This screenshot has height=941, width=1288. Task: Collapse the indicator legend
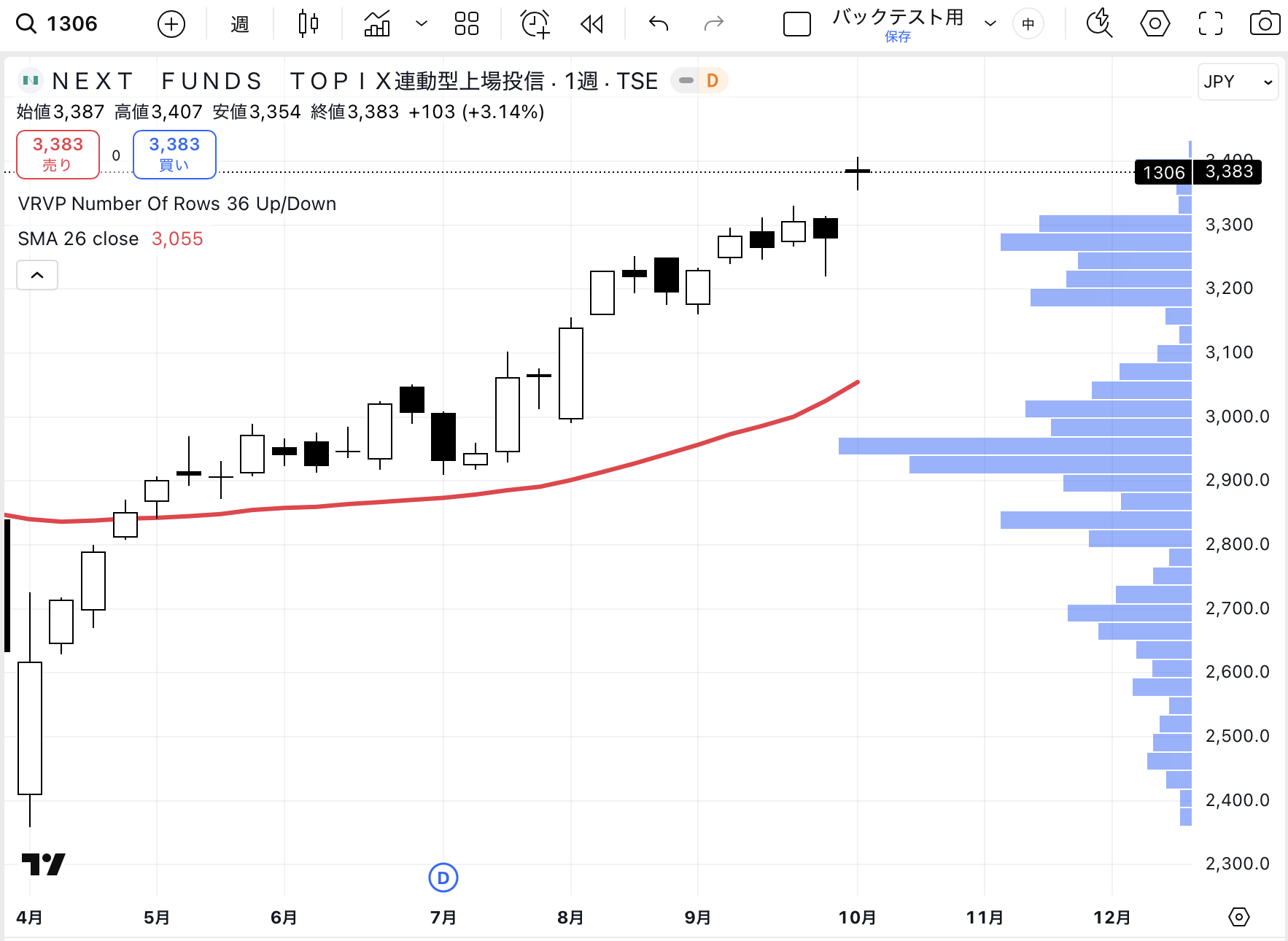tap(37, 275)
